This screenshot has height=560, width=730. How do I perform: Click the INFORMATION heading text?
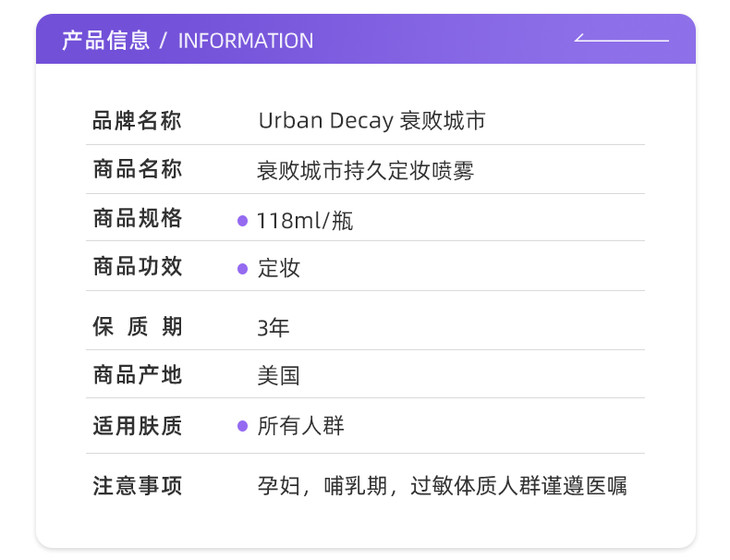coord(245,41)
